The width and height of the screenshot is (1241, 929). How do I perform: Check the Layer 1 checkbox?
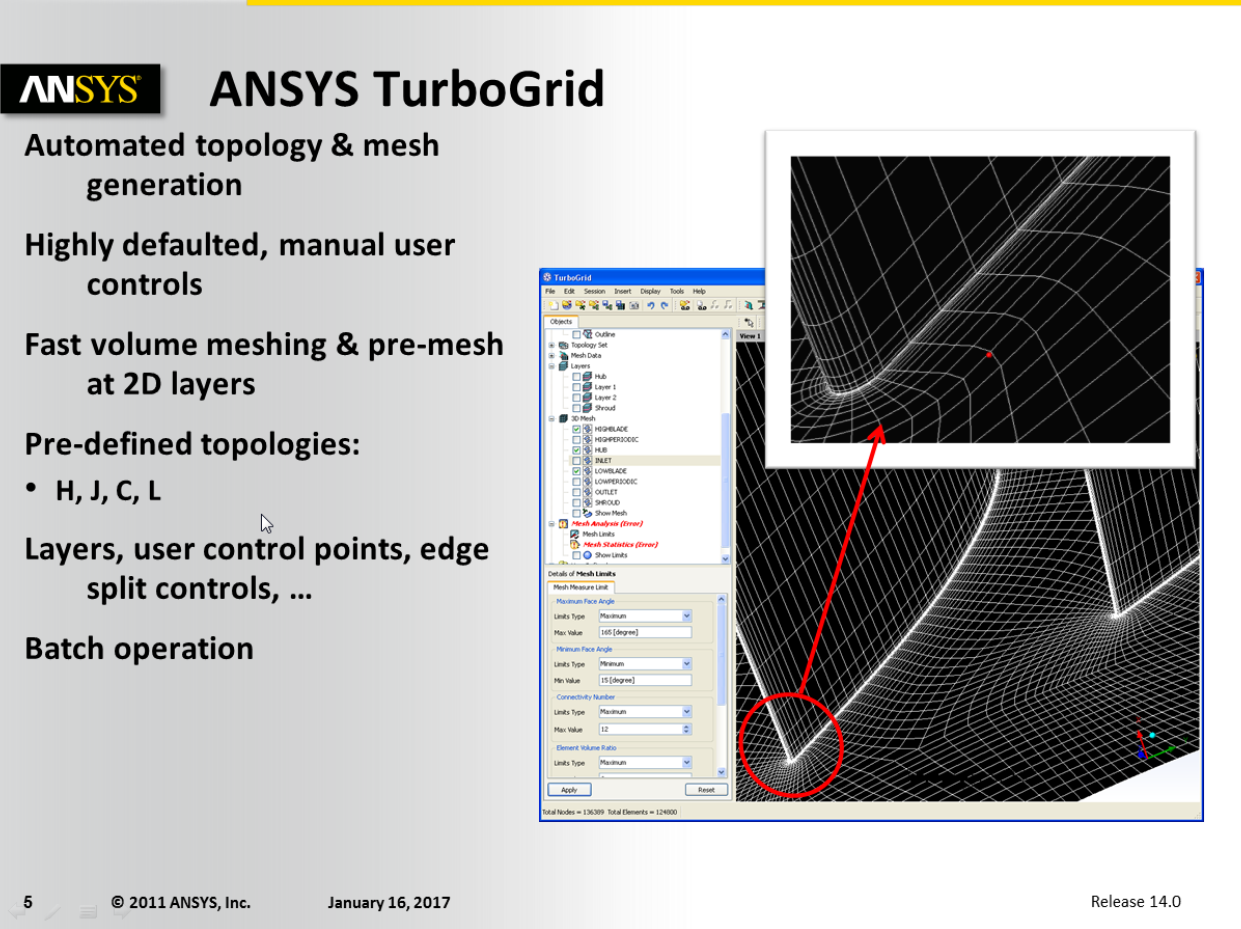[x=576, y=387]
